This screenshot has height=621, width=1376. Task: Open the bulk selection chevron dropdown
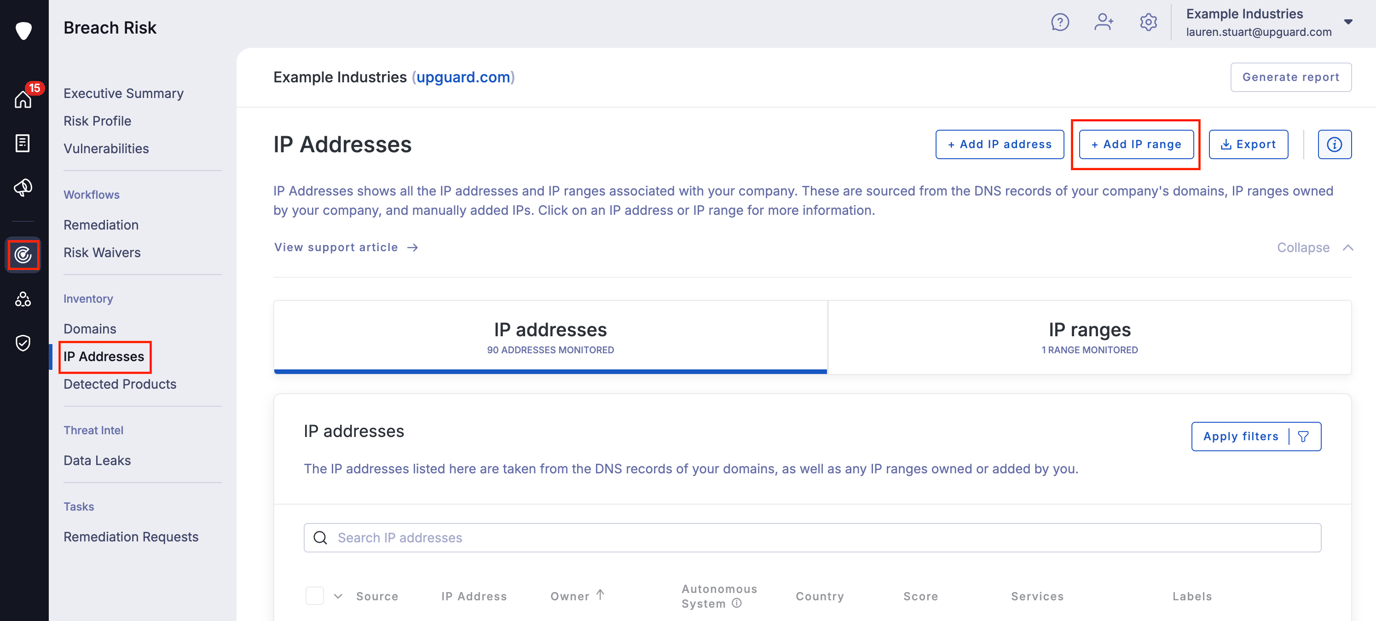338,596
